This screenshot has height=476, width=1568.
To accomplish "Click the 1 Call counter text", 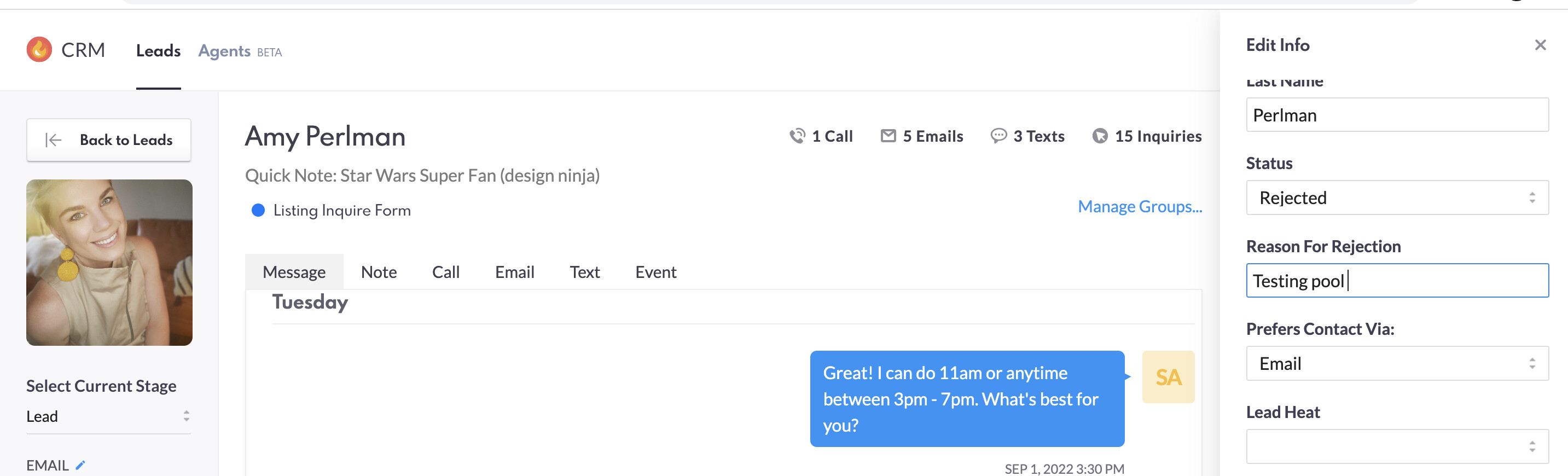I will tap(832, 136).
